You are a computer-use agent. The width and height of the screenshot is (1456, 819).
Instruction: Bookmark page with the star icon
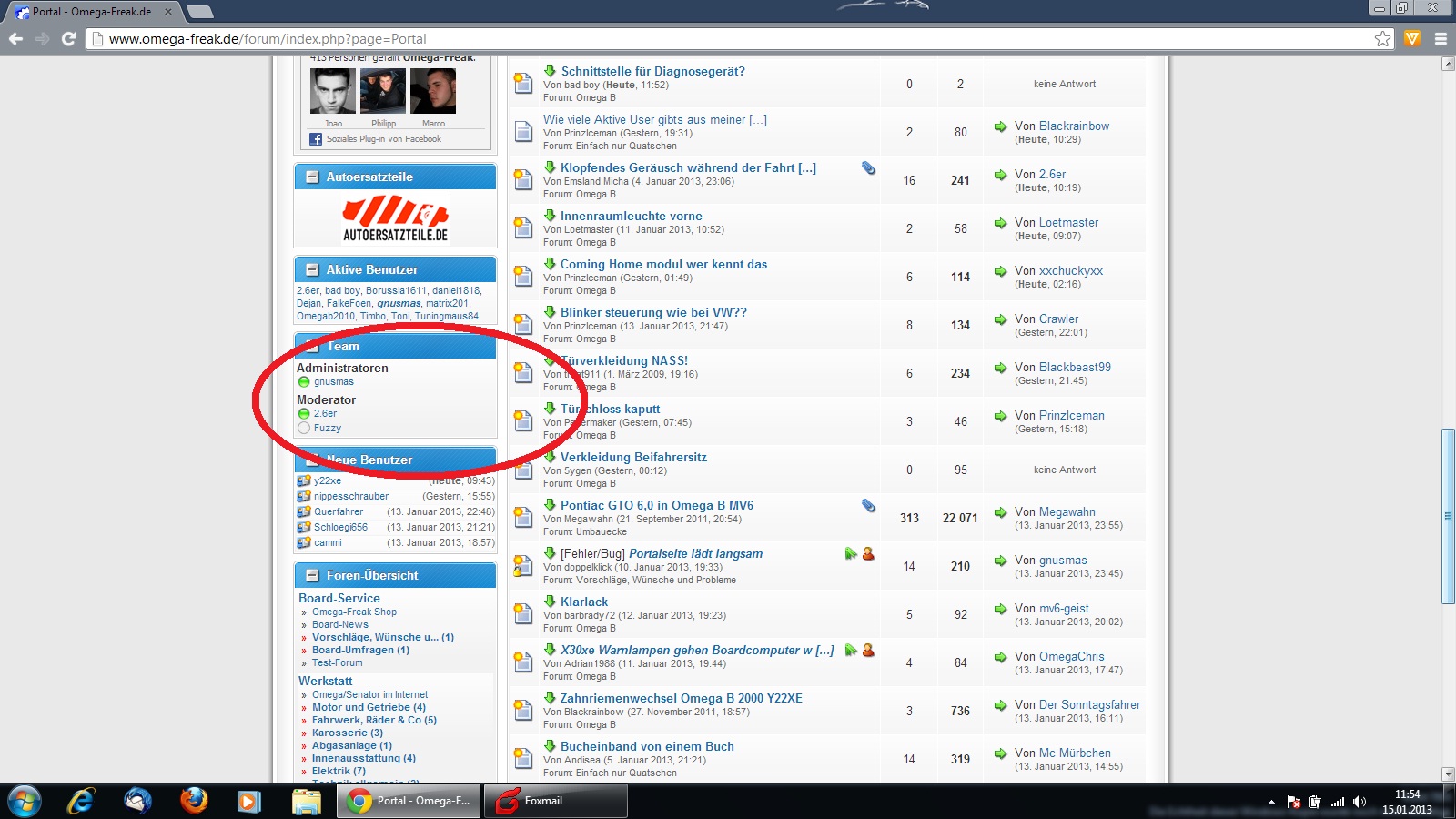pos(1382,38)
